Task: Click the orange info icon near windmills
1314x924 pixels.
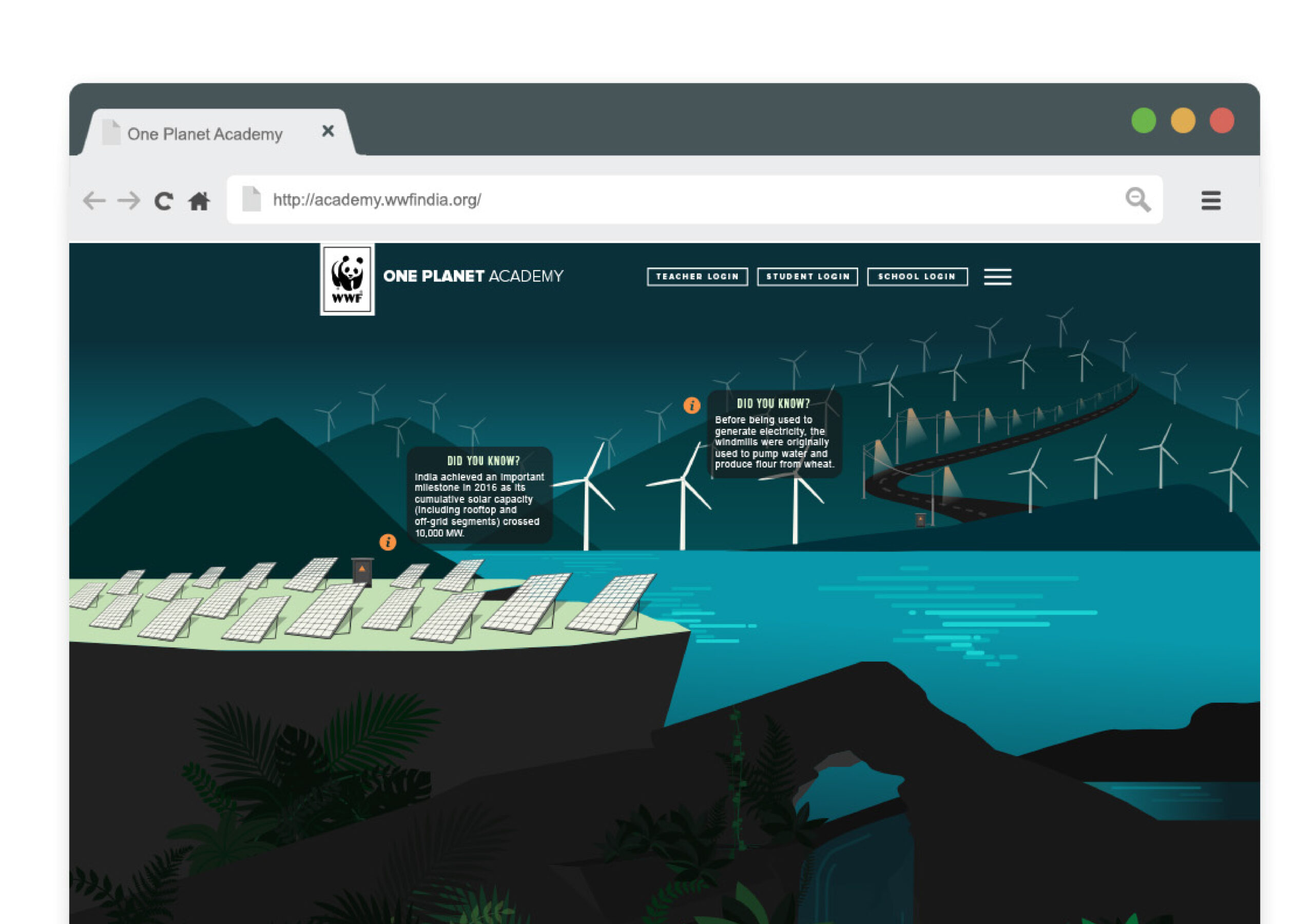Action: pyautogui.click(x=692, y=406)
